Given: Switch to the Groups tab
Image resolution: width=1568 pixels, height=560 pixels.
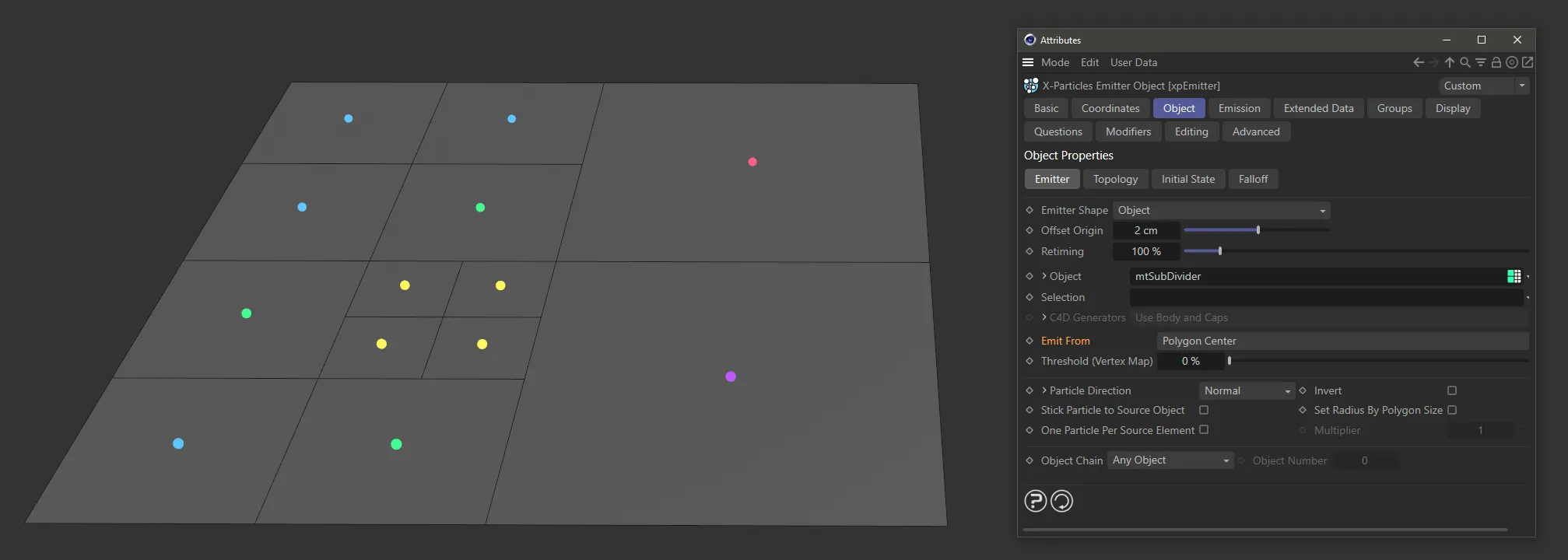Looking at the screenshot, I should click(1394, 108).
